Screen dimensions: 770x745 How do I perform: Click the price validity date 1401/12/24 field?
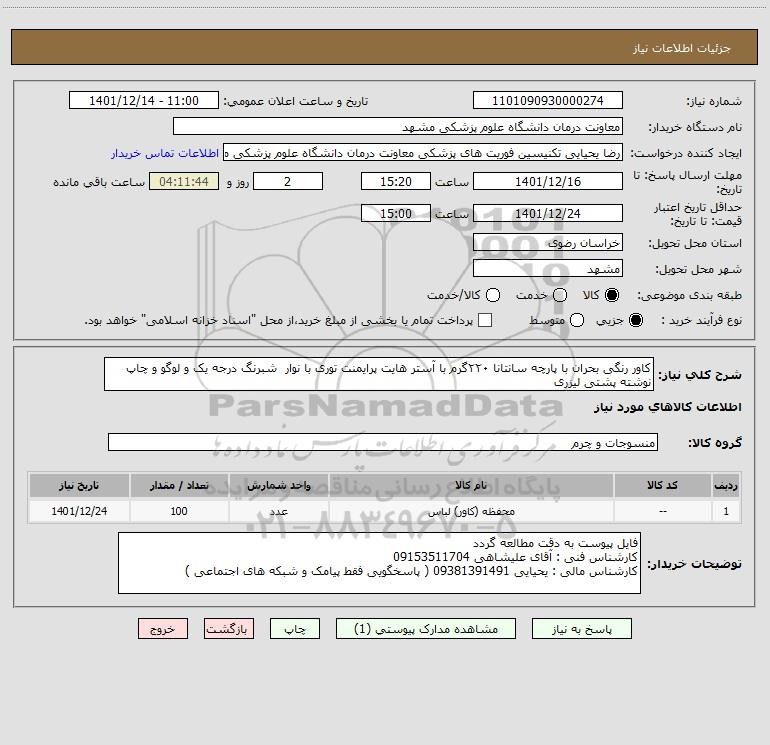[548, 213]
